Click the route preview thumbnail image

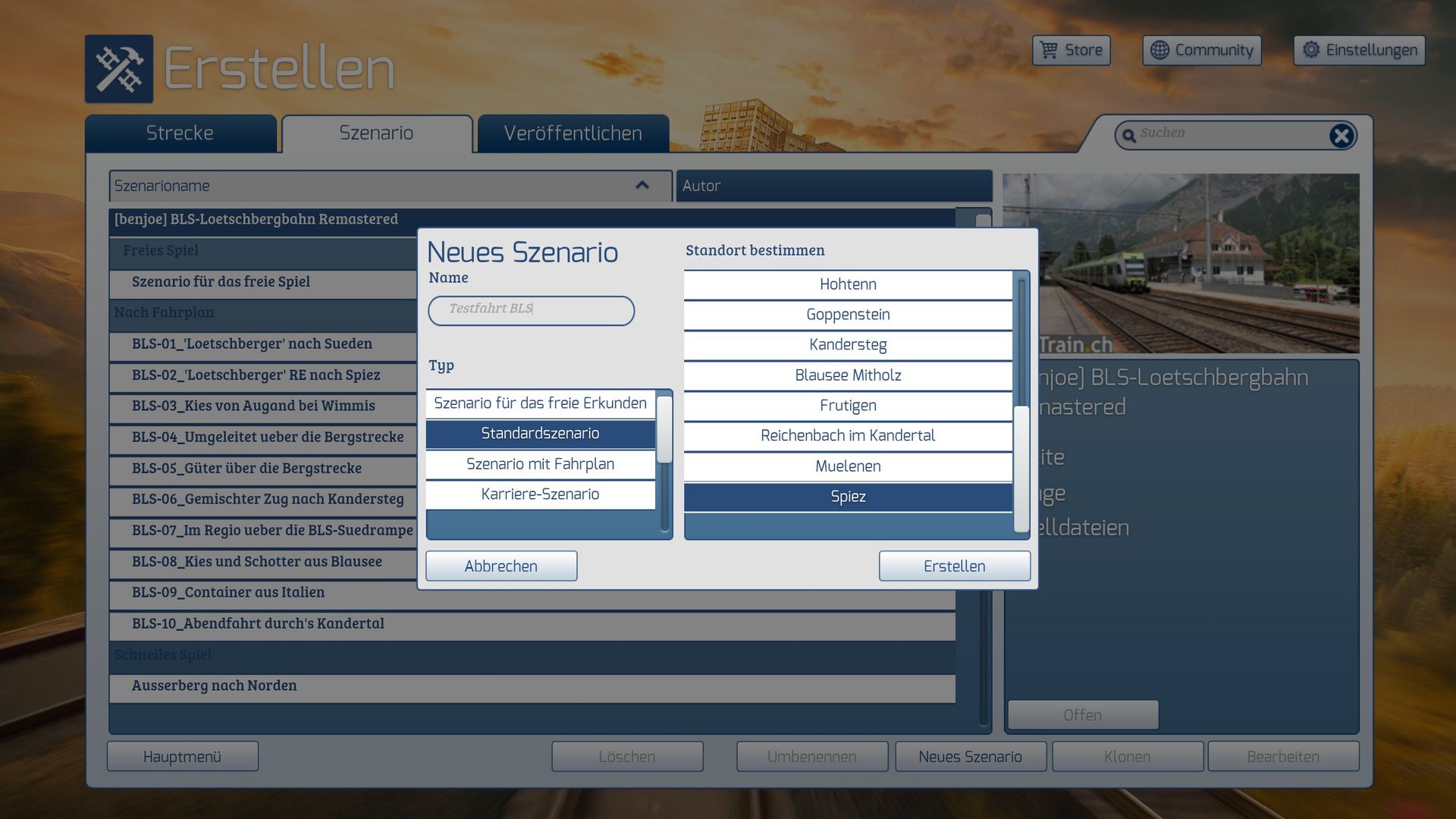click(1198, 263)
